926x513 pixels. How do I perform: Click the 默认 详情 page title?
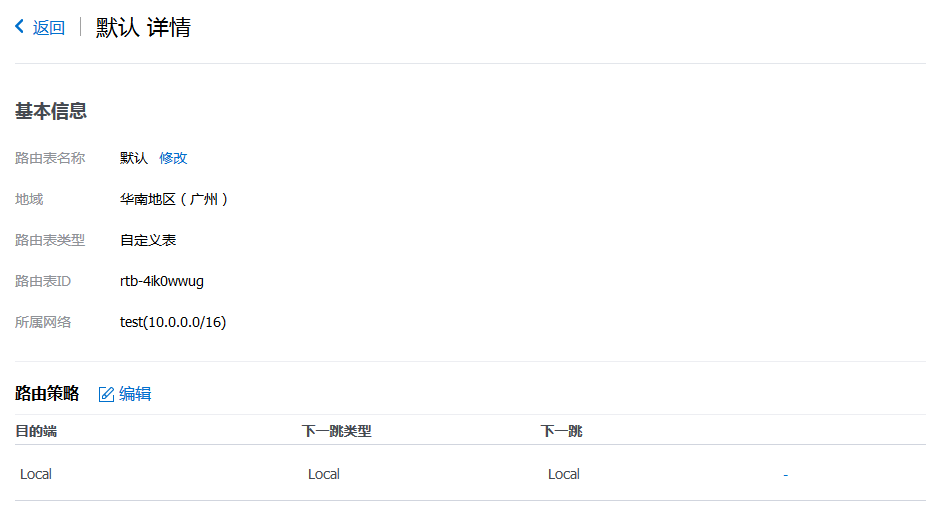(143, 27)
